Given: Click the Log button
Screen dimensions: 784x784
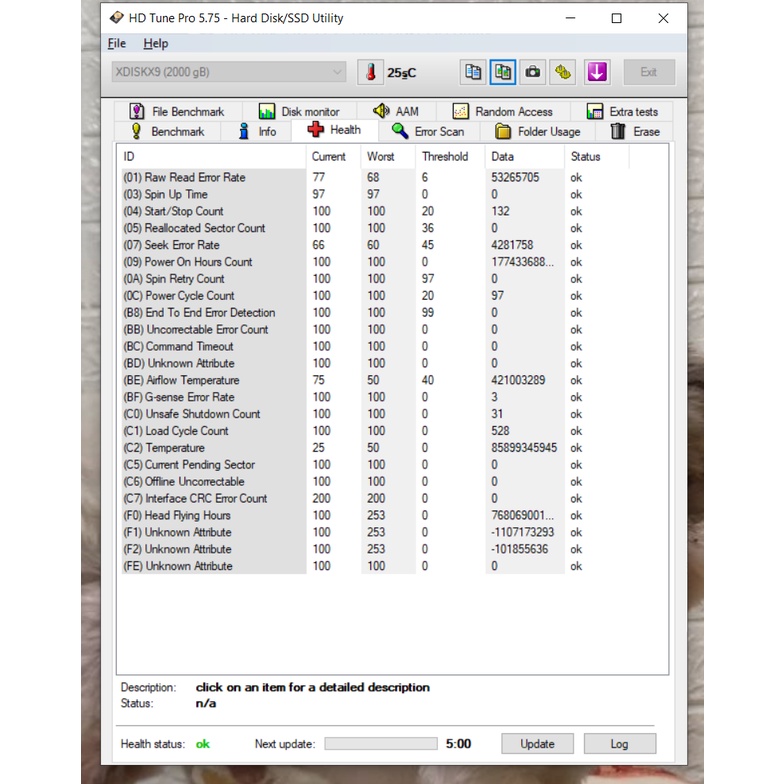Looking at the screenshot, I should pos(620,744).
